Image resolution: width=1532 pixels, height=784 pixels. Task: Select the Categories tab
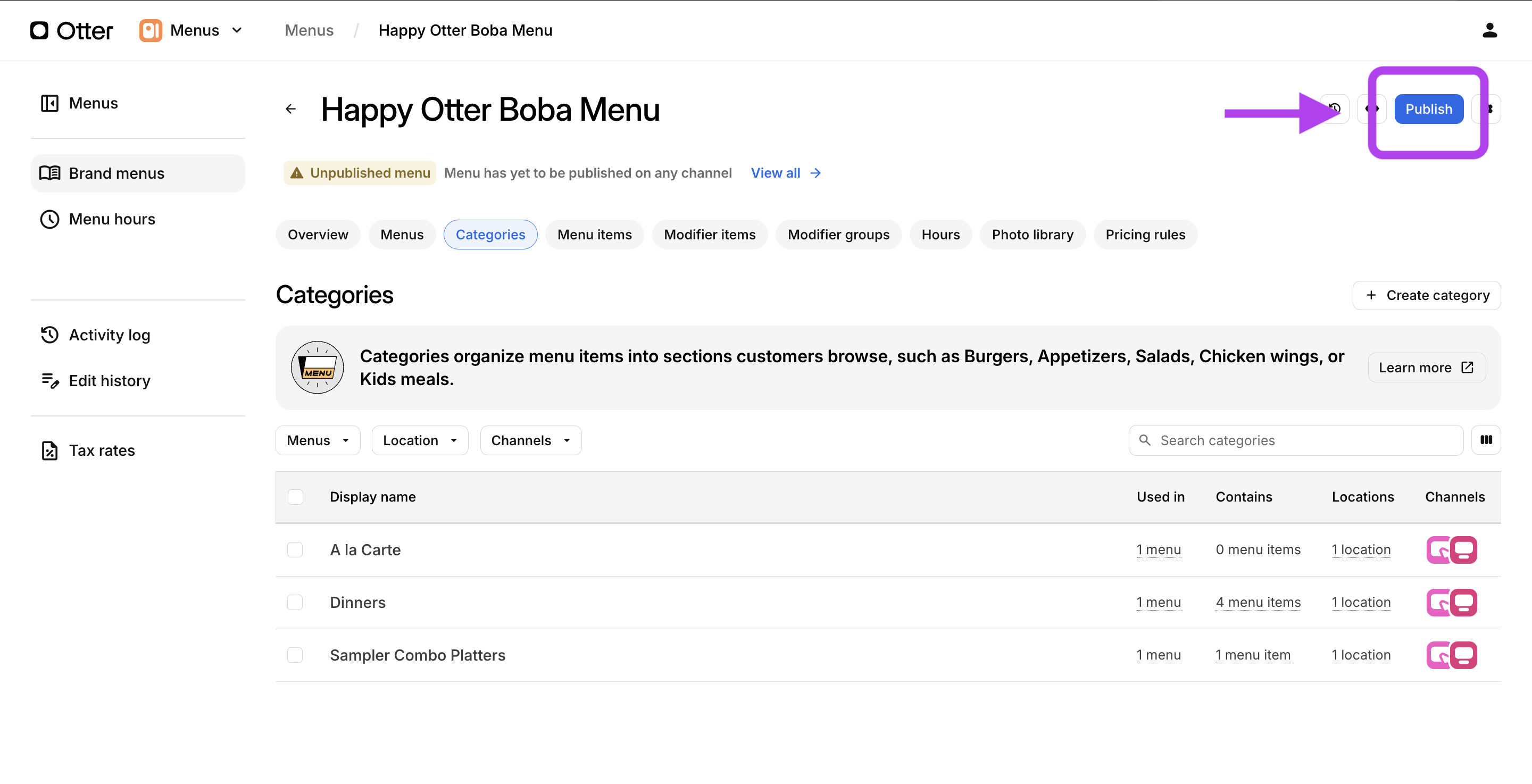tap(490, 235)
